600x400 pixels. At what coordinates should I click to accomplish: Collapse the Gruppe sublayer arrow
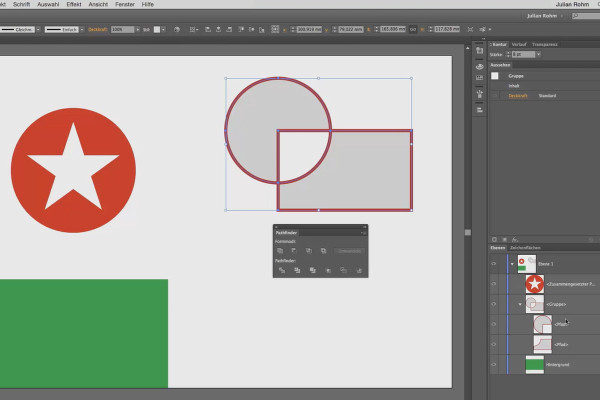520,304
